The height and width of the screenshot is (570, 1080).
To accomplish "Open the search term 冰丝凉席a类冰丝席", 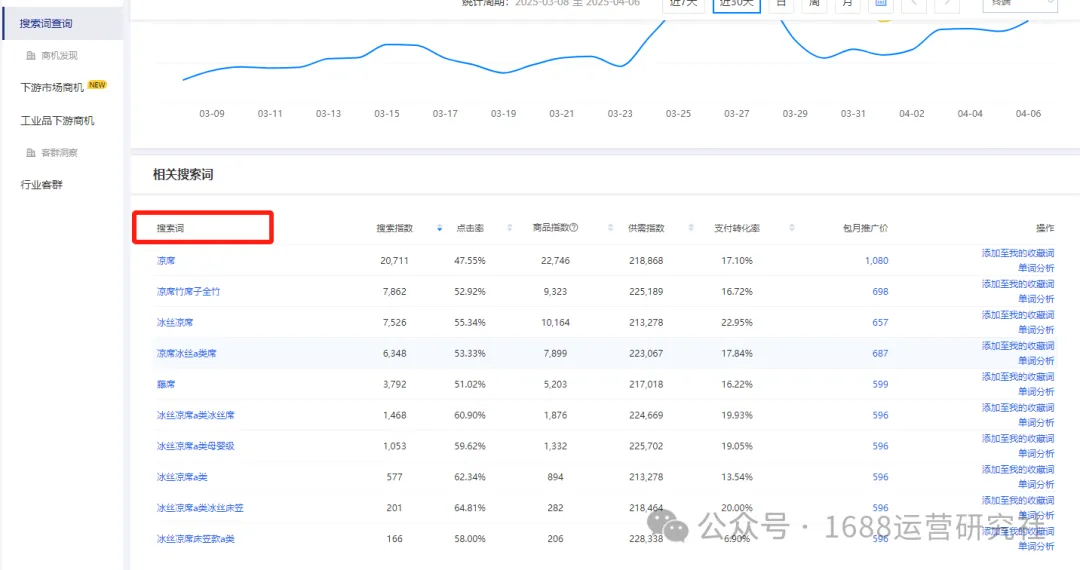I will coord(196,416).
